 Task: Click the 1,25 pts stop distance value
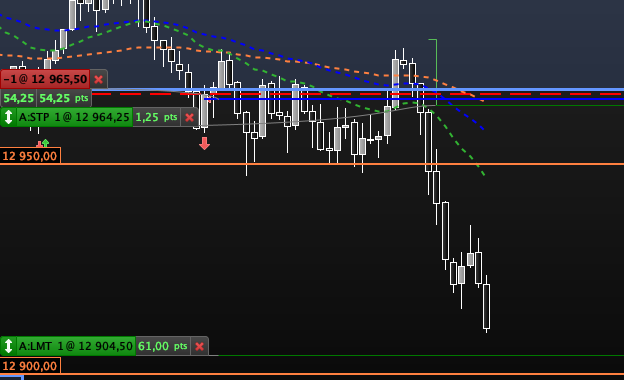tap(156, 117)
